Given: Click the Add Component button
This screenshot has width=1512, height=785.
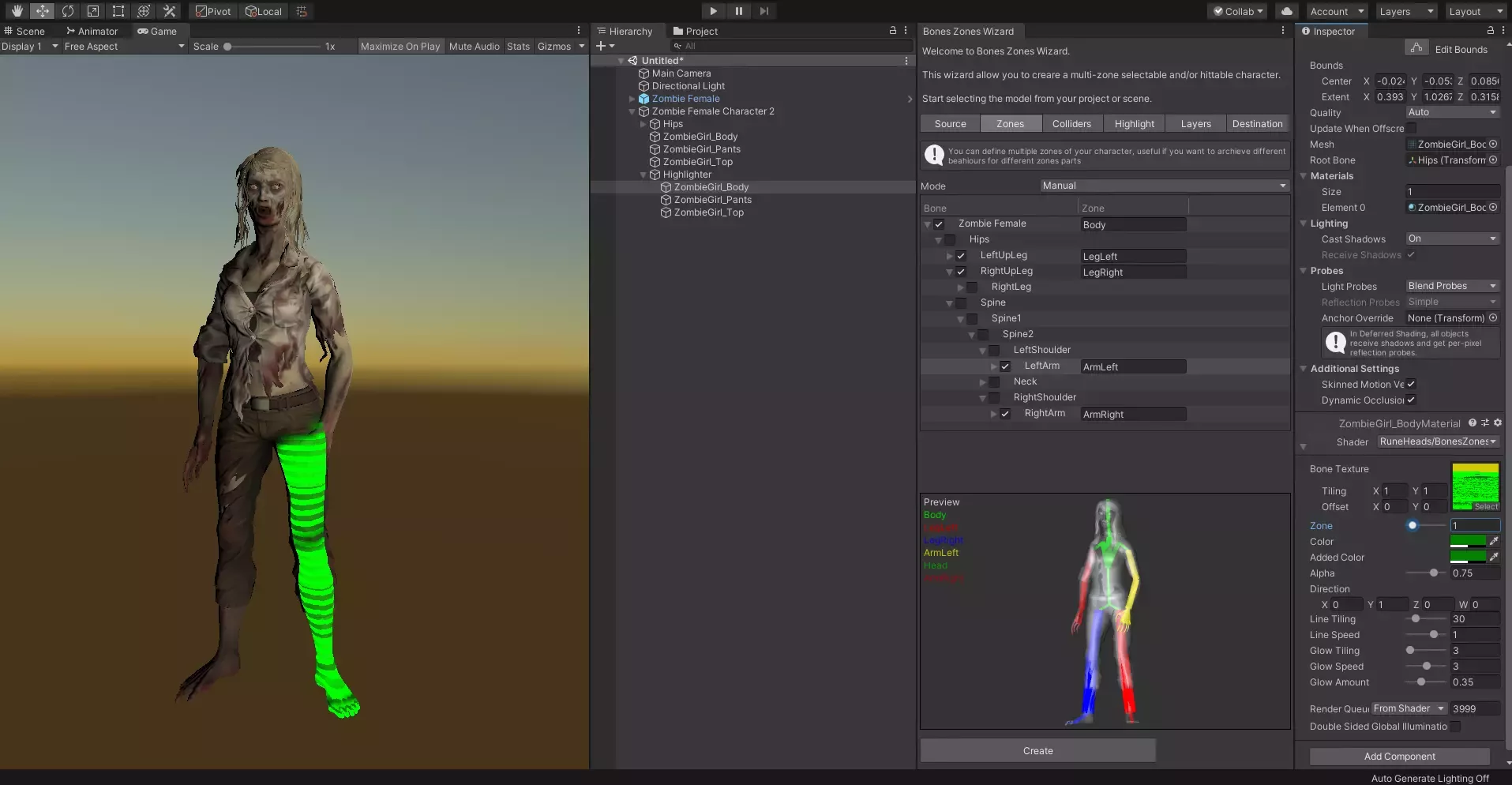Looking at the screenshot, I should click(1399, 757).
